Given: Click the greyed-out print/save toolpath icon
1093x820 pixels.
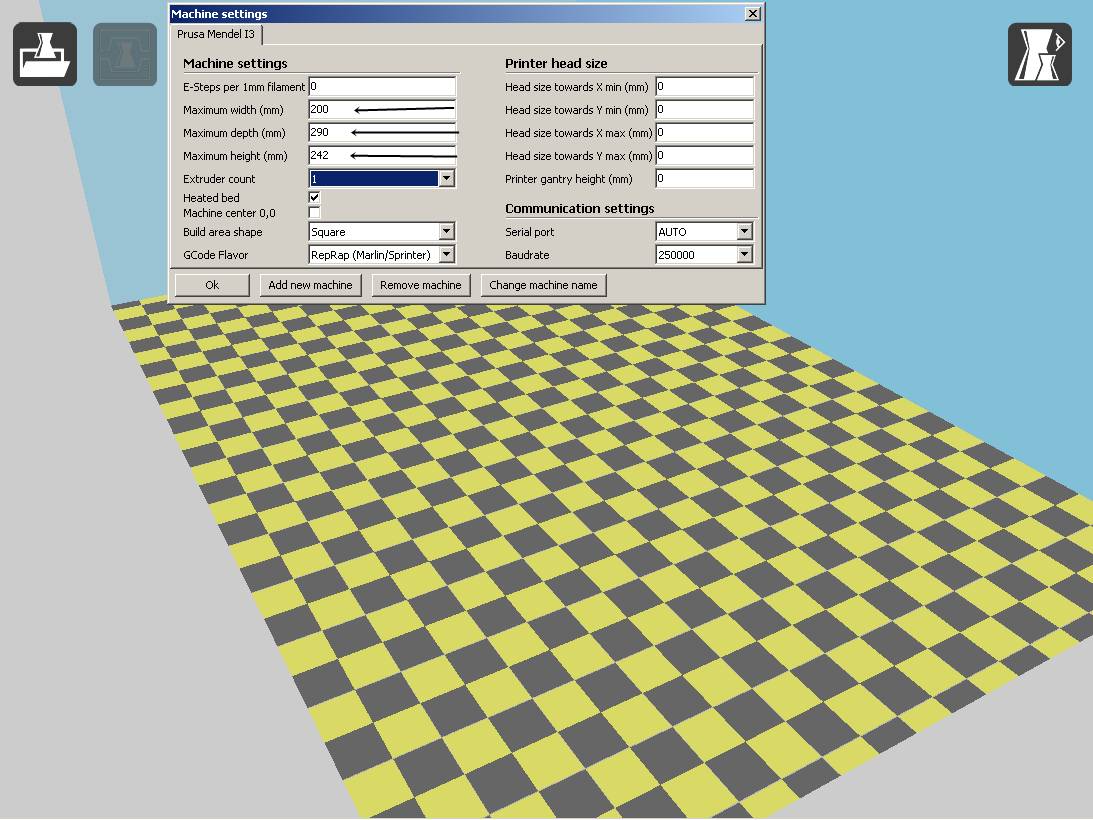Looking at the screenshot, I should coord(125,54).
